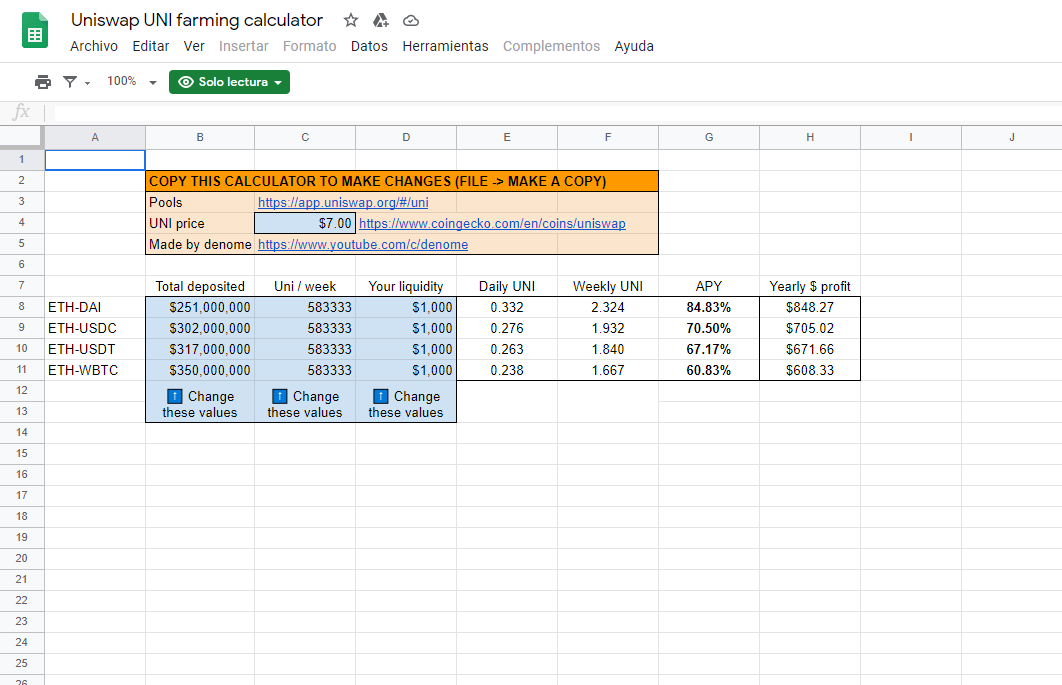Click the print icon
Screen dimensions: 1062x685
tap(43, 82)
